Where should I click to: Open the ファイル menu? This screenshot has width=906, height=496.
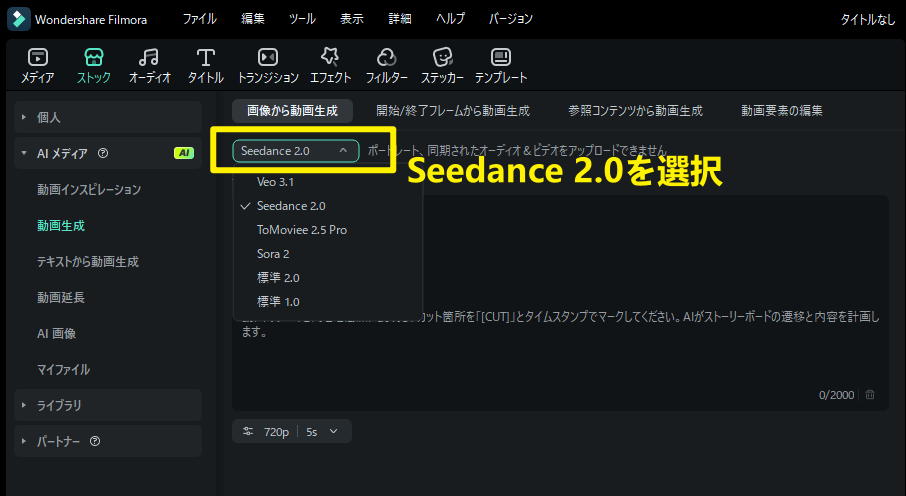(x=199, y=19)
